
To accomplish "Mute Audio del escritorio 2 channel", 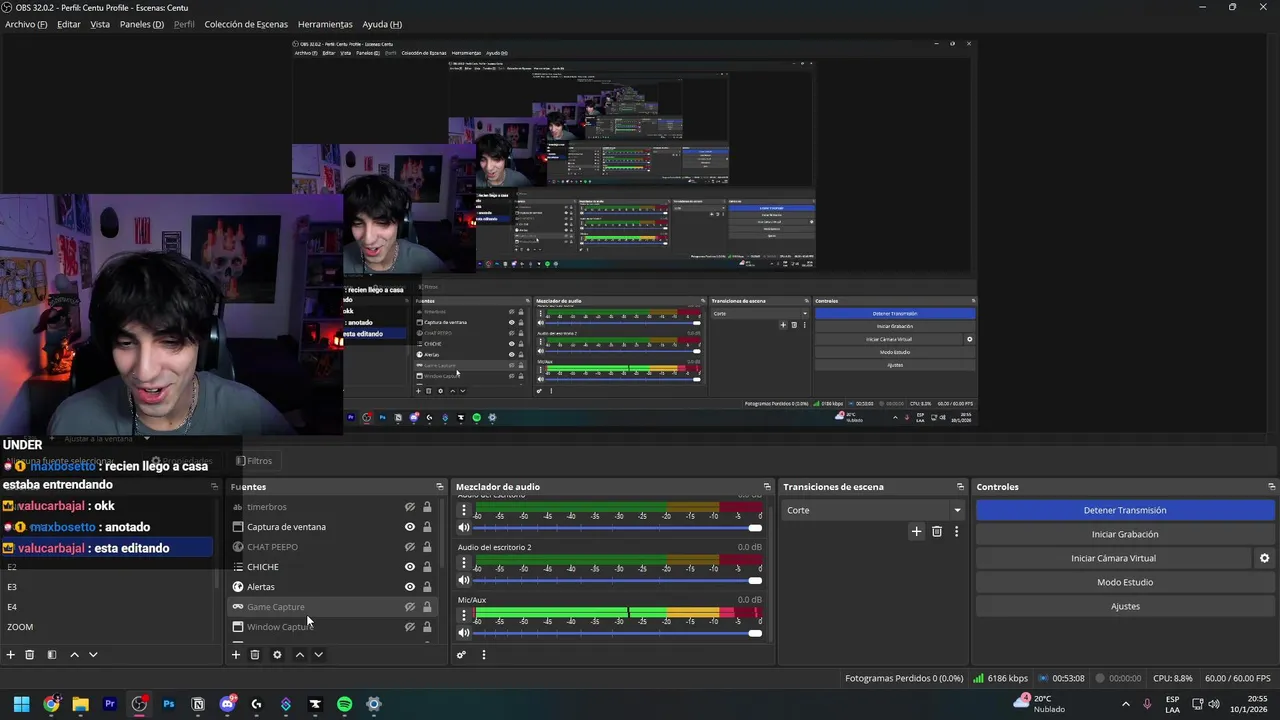I will pyautogui.click(x=463, y=580).
